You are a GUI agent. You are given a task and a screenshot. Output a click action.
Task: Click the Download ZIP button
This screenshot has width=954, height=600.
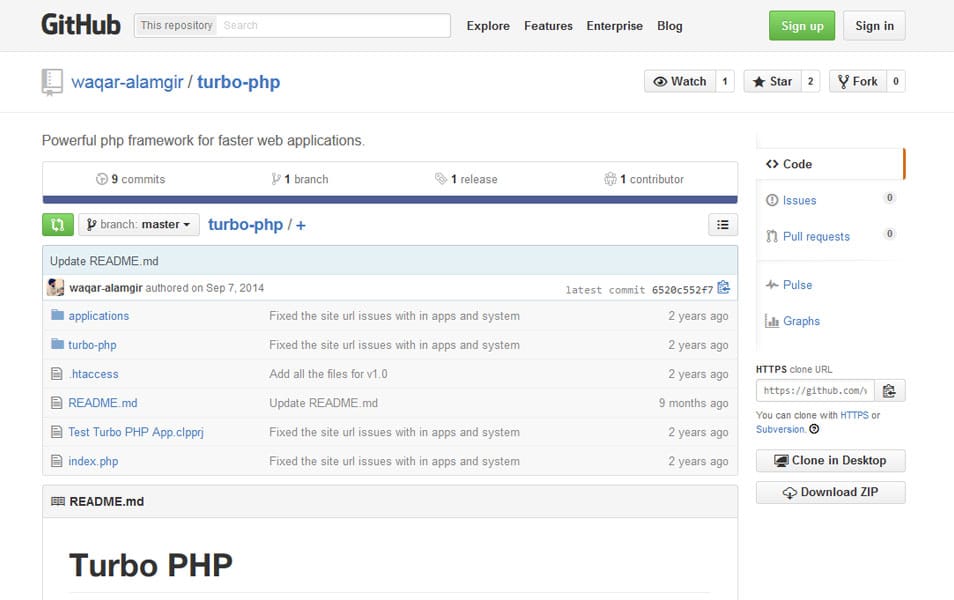(830, 492)
